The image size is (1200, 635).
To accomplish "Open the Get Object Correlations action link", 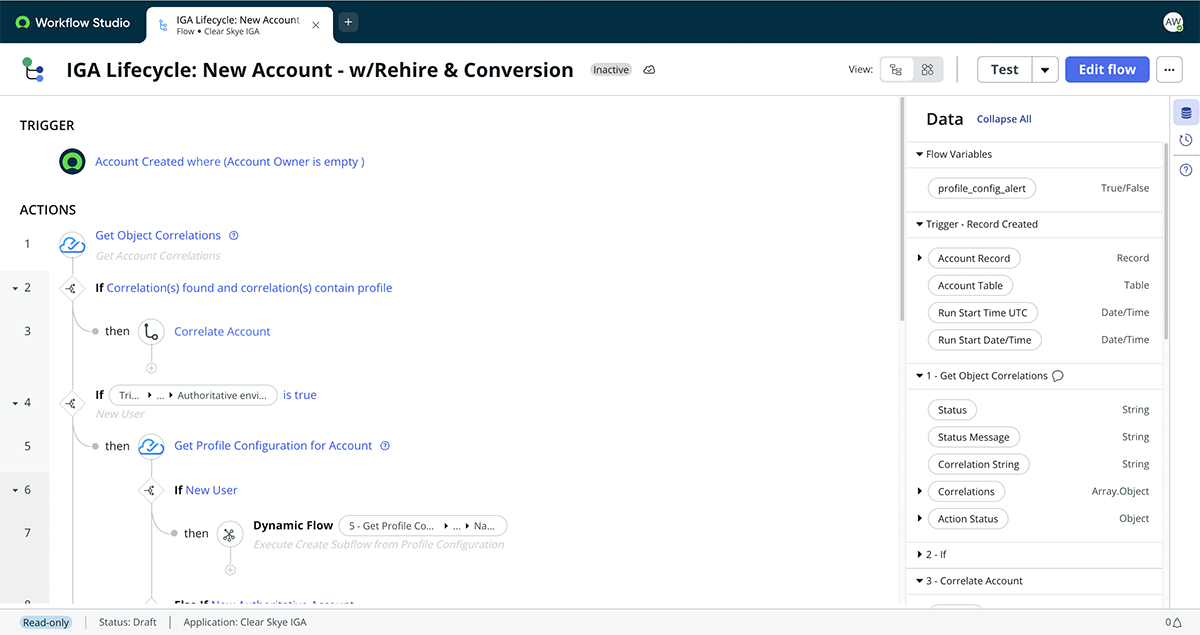I will [x=158, y=236].
